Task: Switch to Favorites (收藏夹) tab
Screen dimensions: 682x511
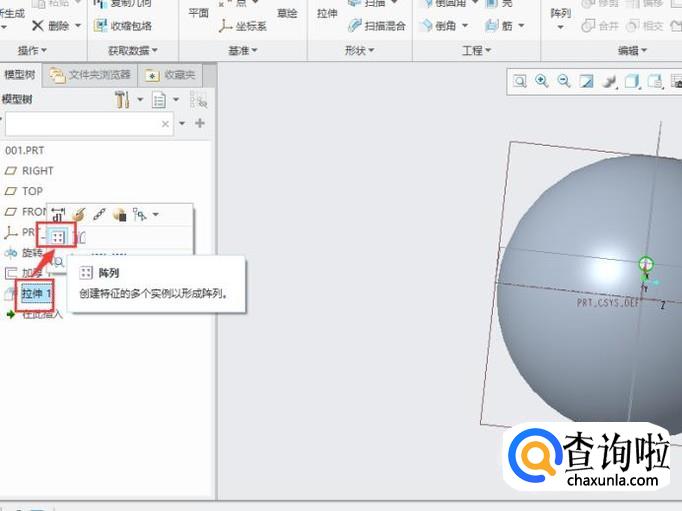Action: pos(170,75)
